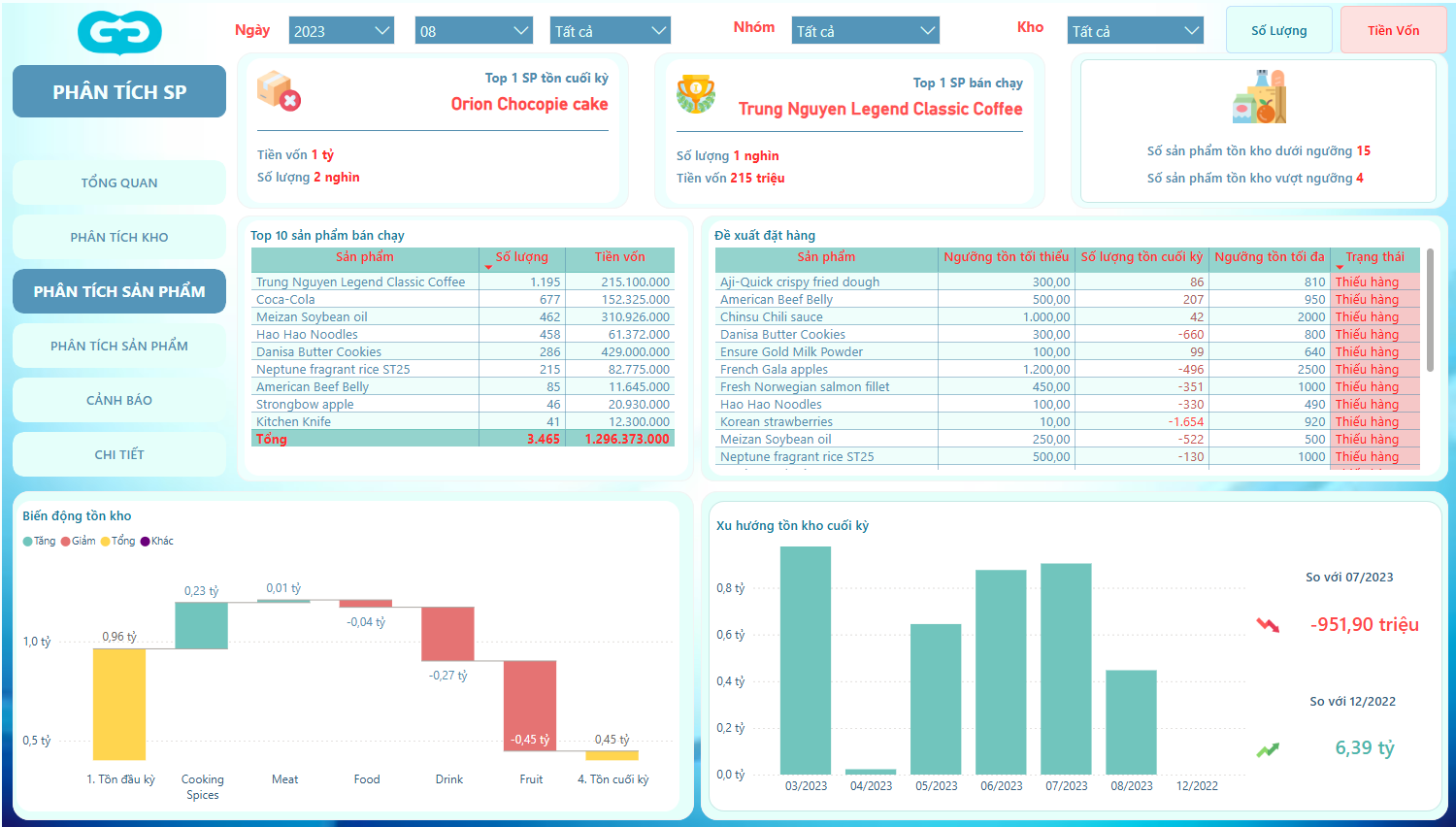Open the day Tất cả dropdown
The image size is (1456, 827).
(x=611, y=31)
